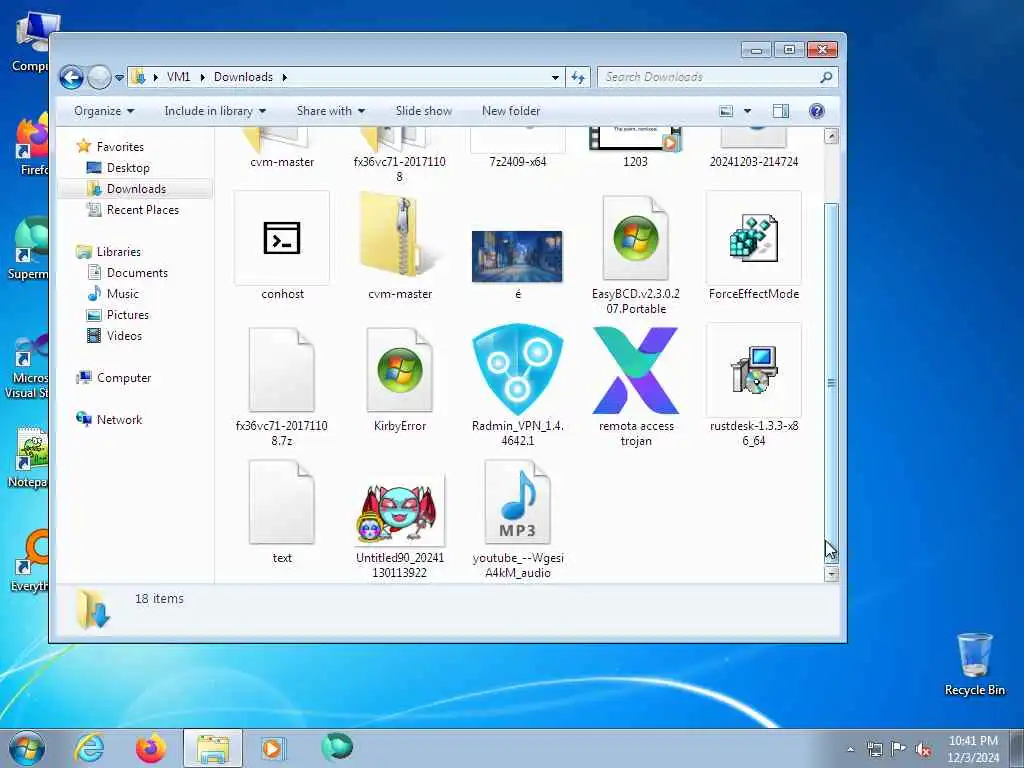
Task: Click the vertical scrollbar thumb
Action: pos(831,383)
